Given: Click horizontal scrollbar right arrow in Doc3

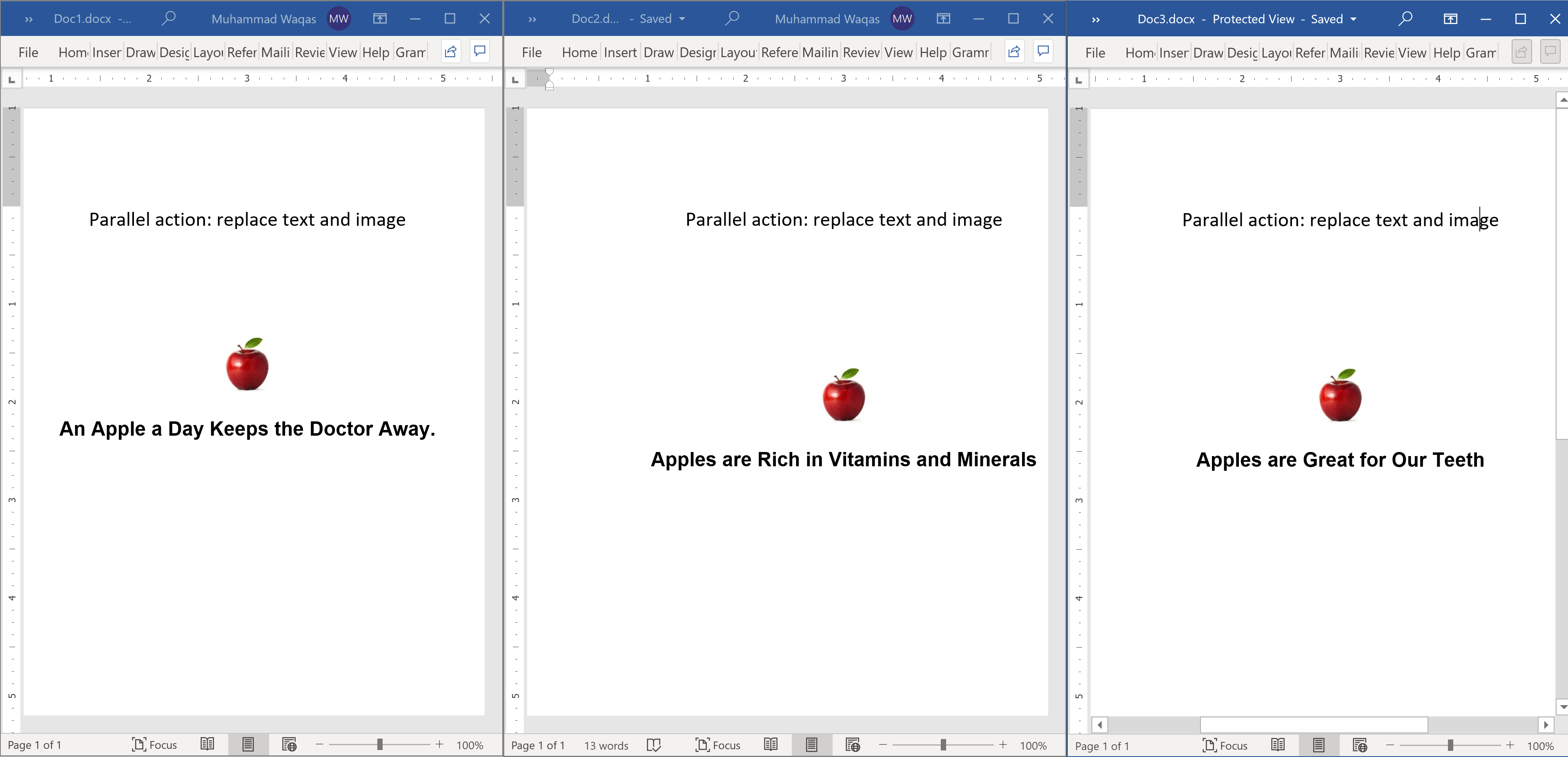Looking at the screenshot, I should click(1546, 725).
